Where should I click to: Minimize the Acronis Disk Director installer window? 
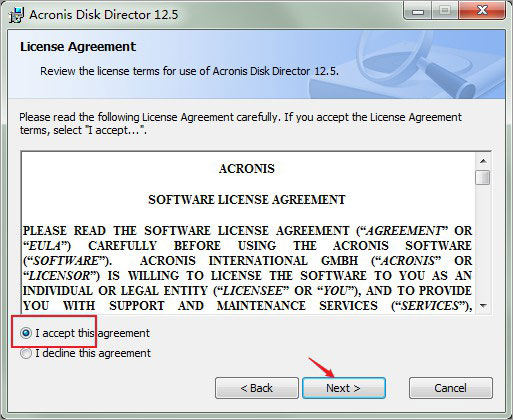[x=418, y=11]
